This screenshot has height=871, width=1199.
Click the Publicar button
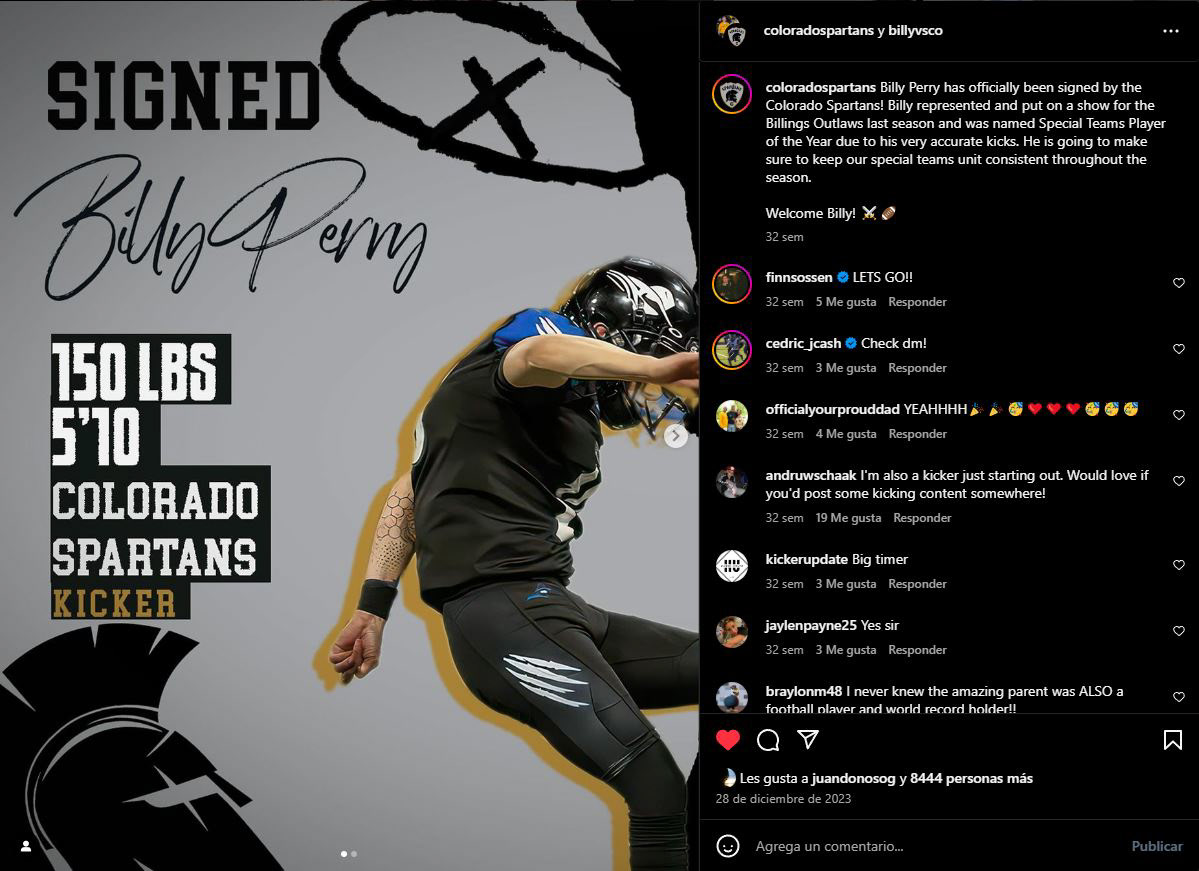(1156, 846)
